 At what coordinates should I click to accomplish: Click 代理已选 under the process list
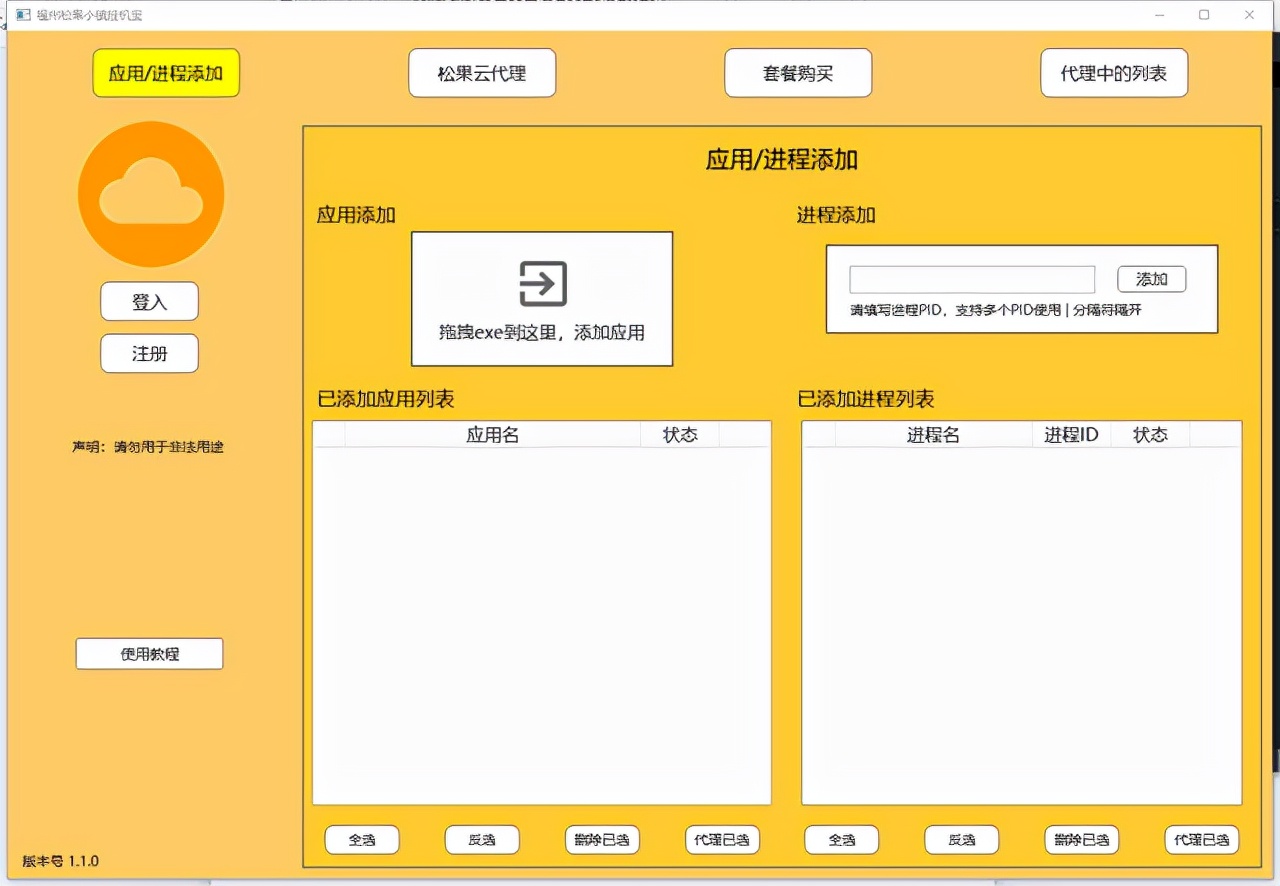[1202, 840]
